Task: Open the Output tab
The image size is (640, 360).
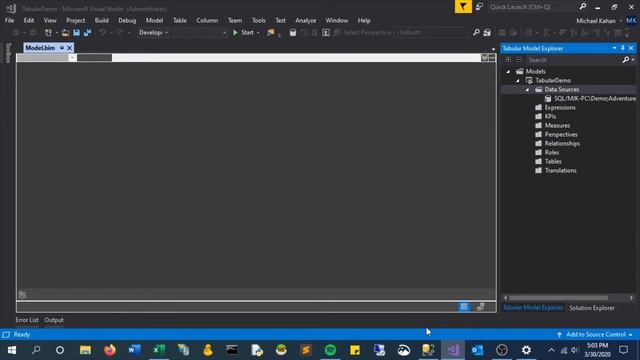Action: click(x=54, y=320)
